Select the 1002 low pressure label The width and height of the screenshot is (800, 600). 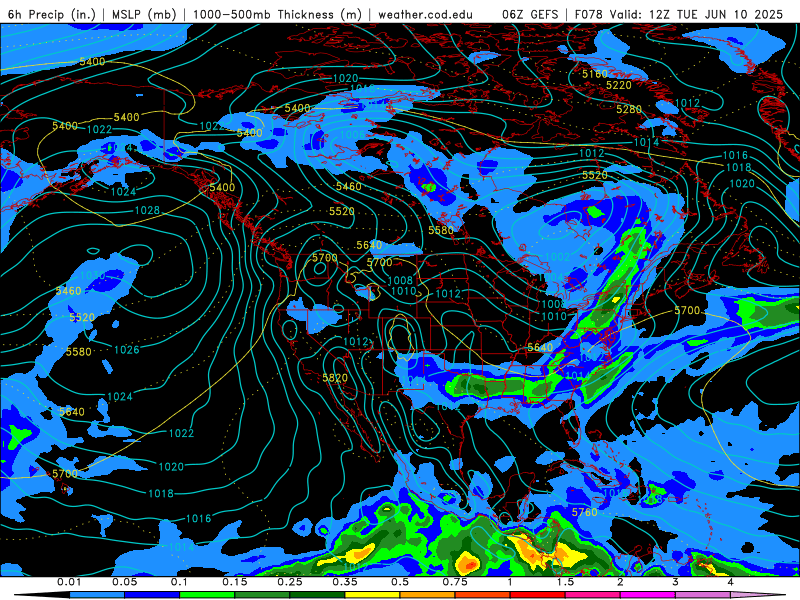pos(557,257)
